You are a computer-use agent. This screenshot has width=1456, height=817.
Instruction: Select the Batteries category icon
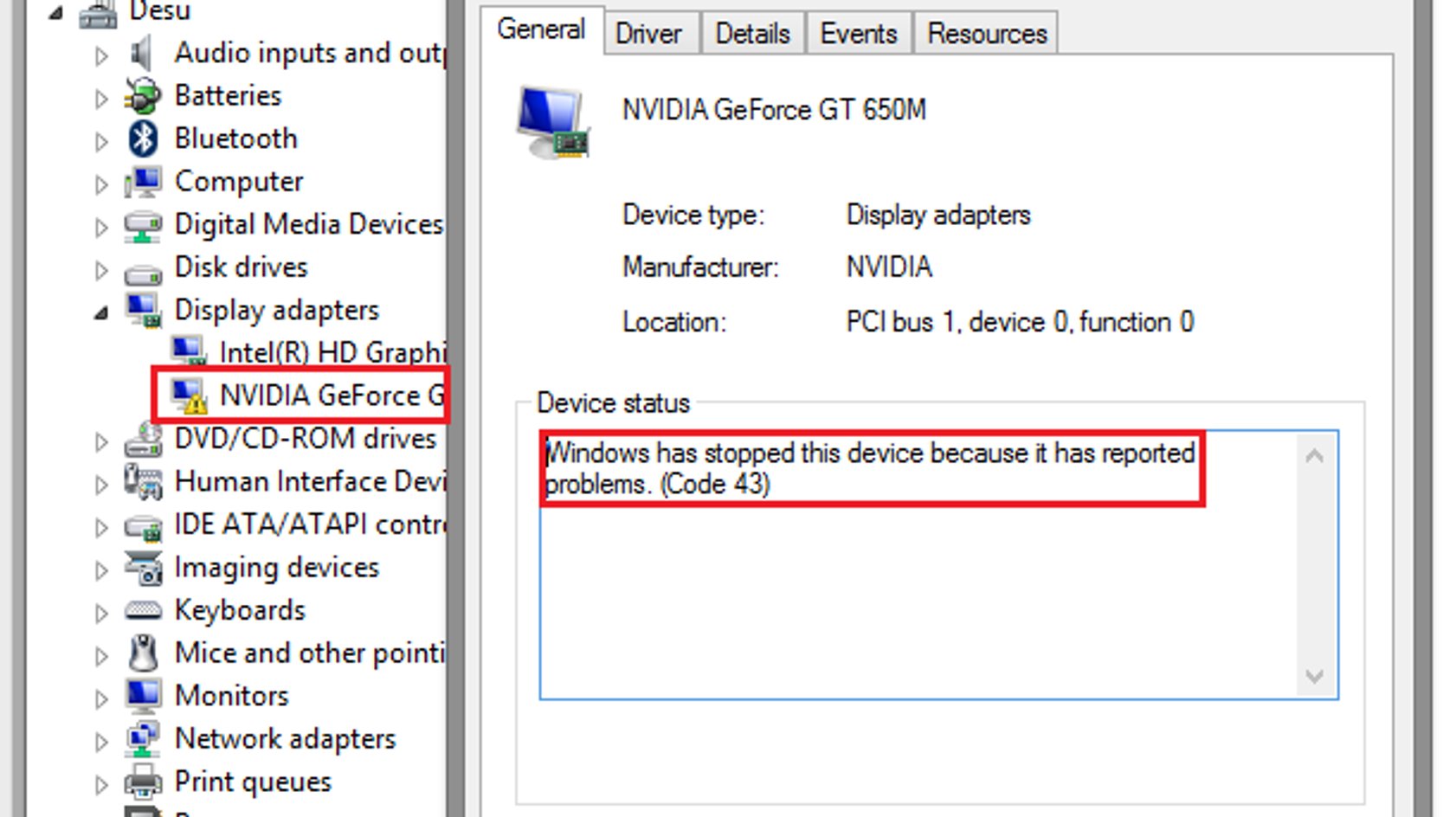(143, 95)
